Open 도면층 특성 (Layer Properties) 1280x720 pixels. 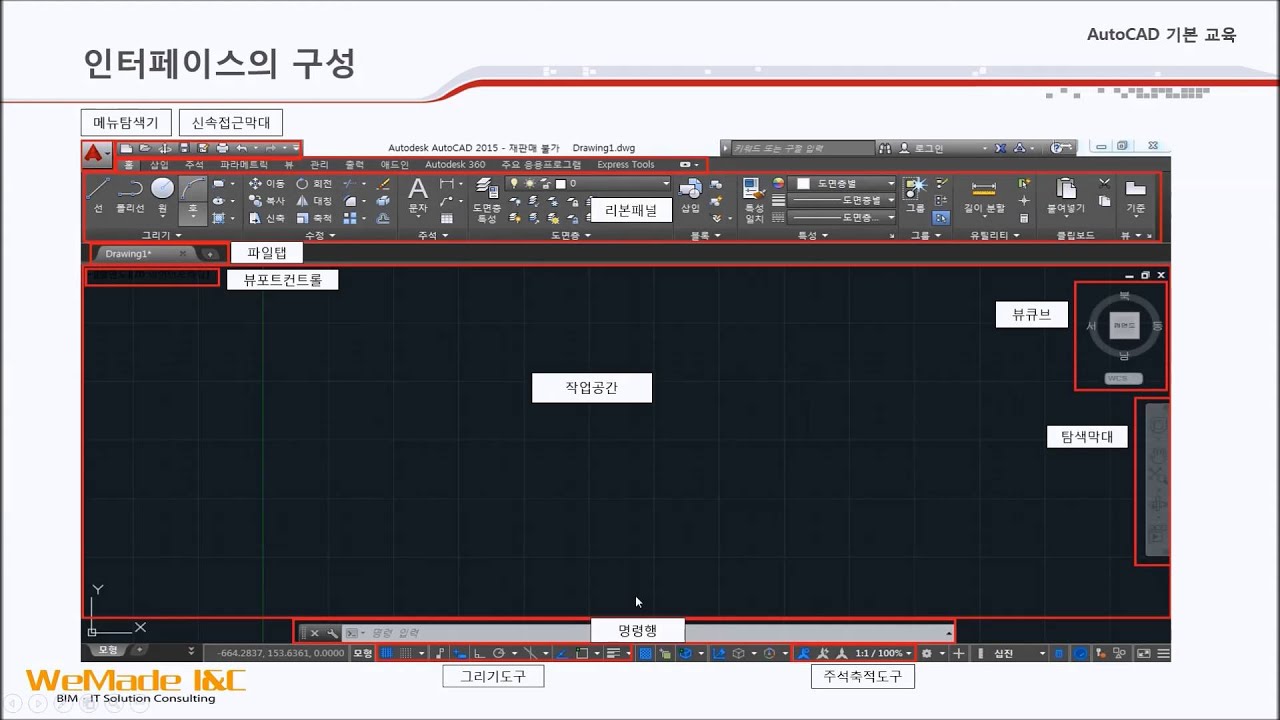(487, 200)
